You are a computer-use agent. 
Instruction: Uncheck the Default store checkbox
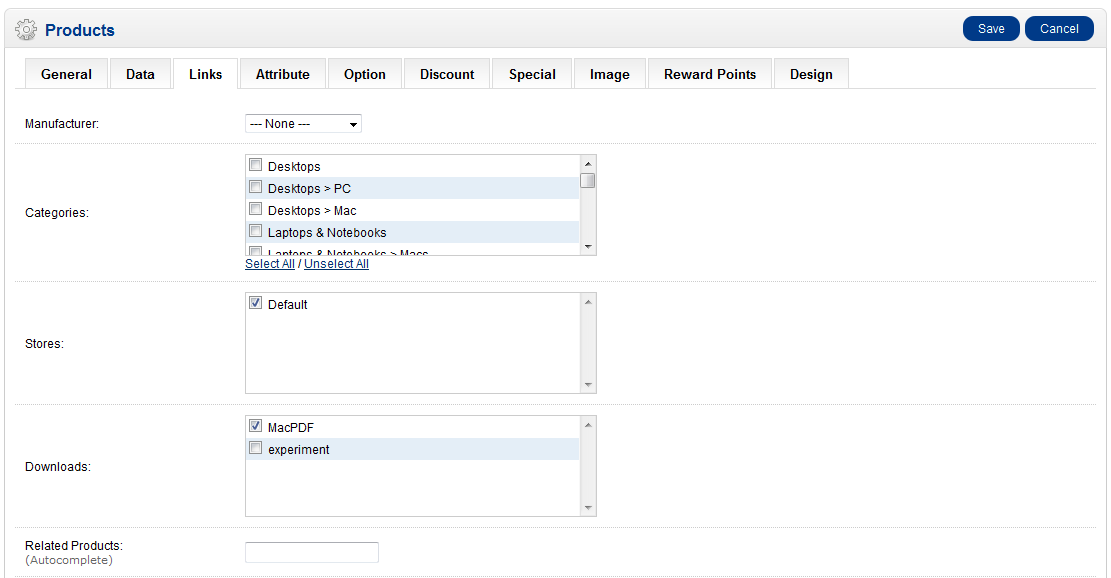point(256,303)
